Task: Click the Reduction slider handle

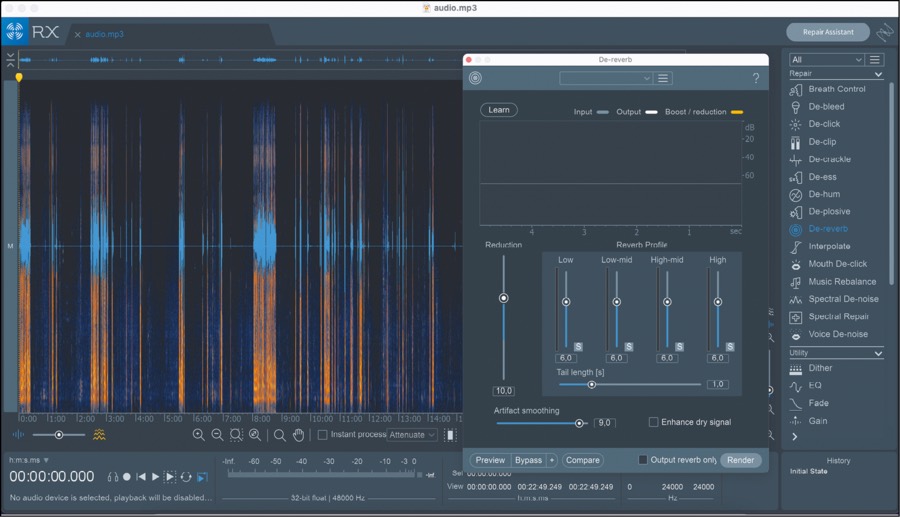Action: click(503, 298)
